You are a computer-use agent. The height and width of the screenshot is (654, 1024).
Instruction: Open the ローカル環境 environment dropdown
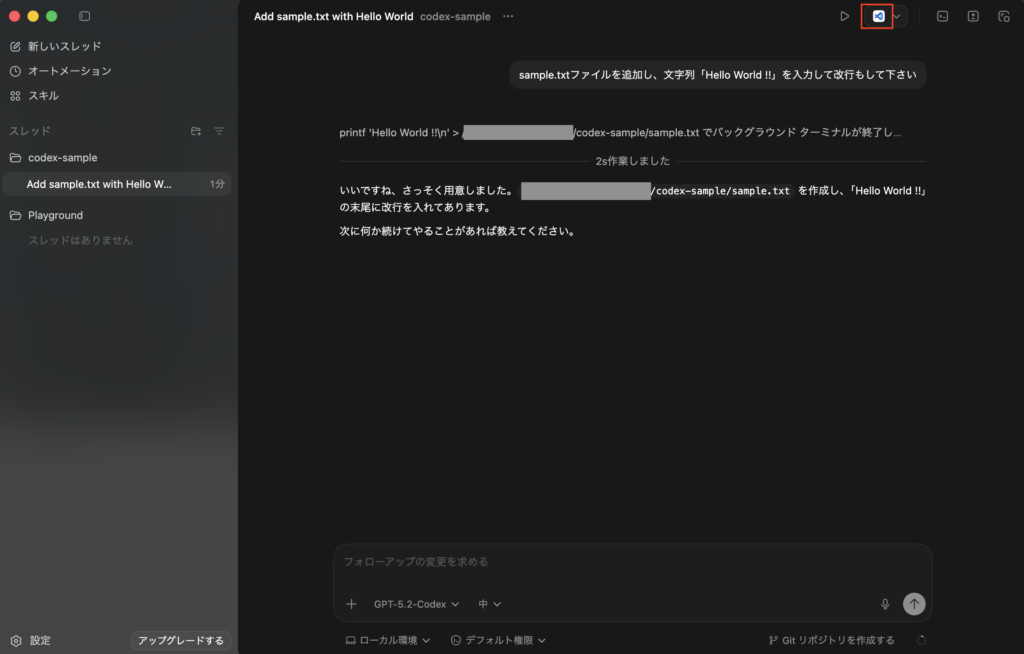pyautogui.click(x=388, y=640)
